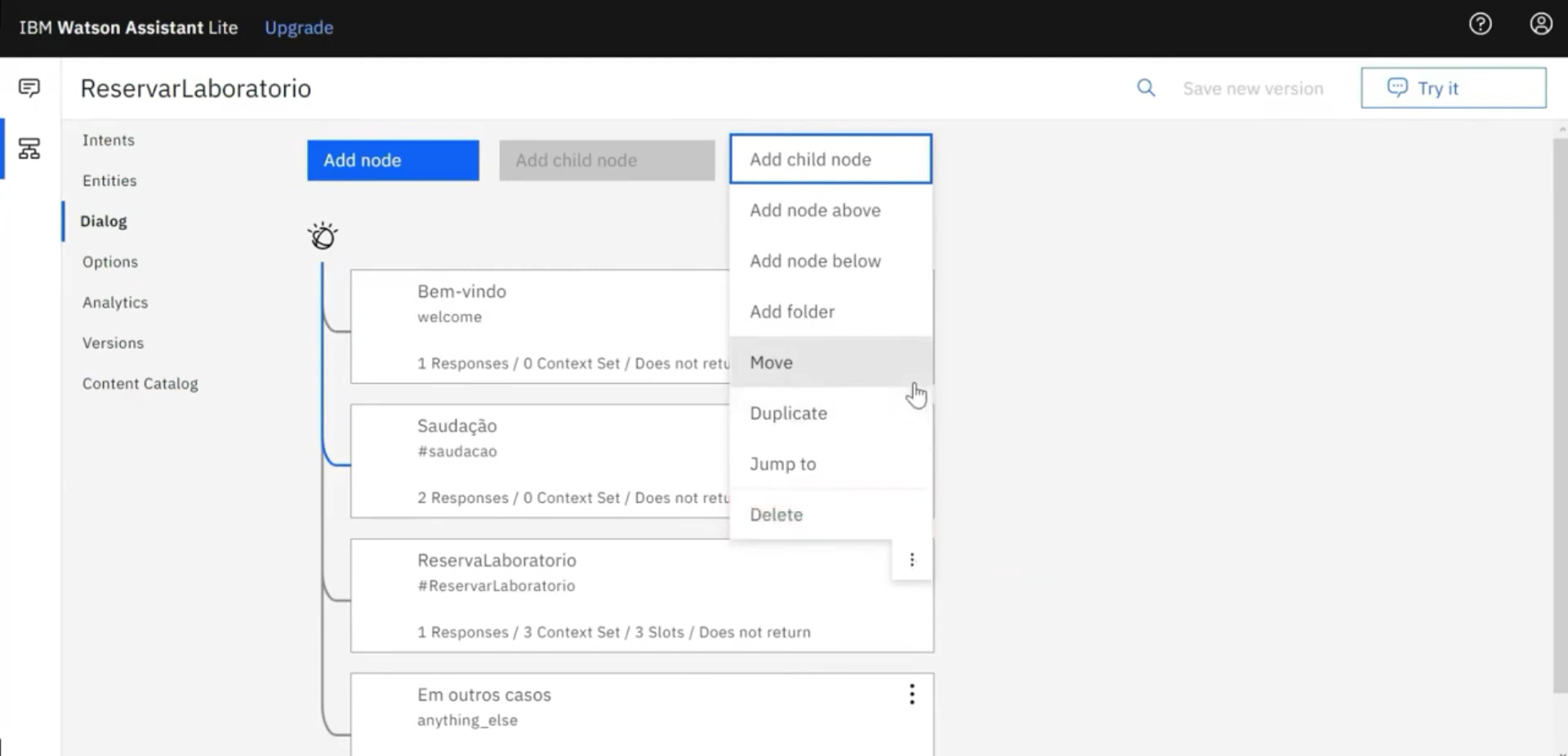
Task: Click the Skills dialog tree sidebar icon
Action: [29, 149]
